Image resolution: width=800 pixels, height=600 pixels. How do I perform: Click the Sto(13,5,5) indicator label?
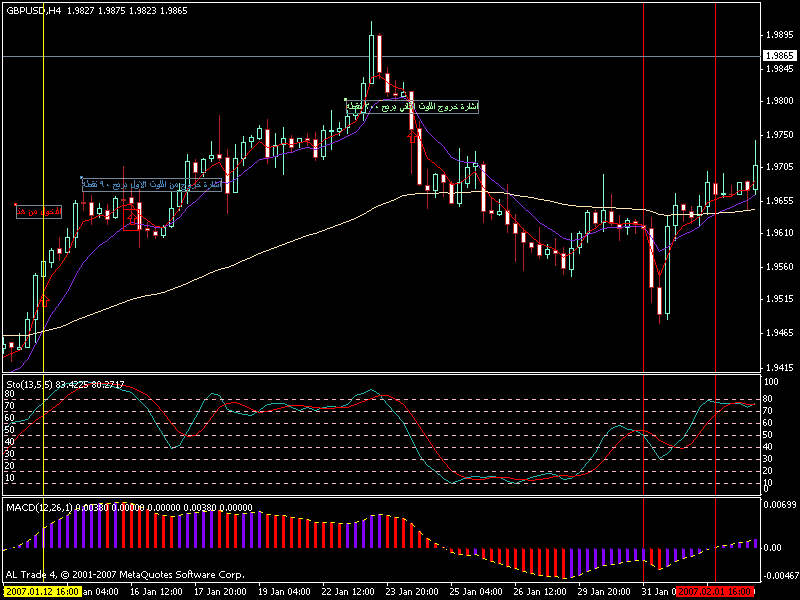pyautogui.click(x=30, y=383)
